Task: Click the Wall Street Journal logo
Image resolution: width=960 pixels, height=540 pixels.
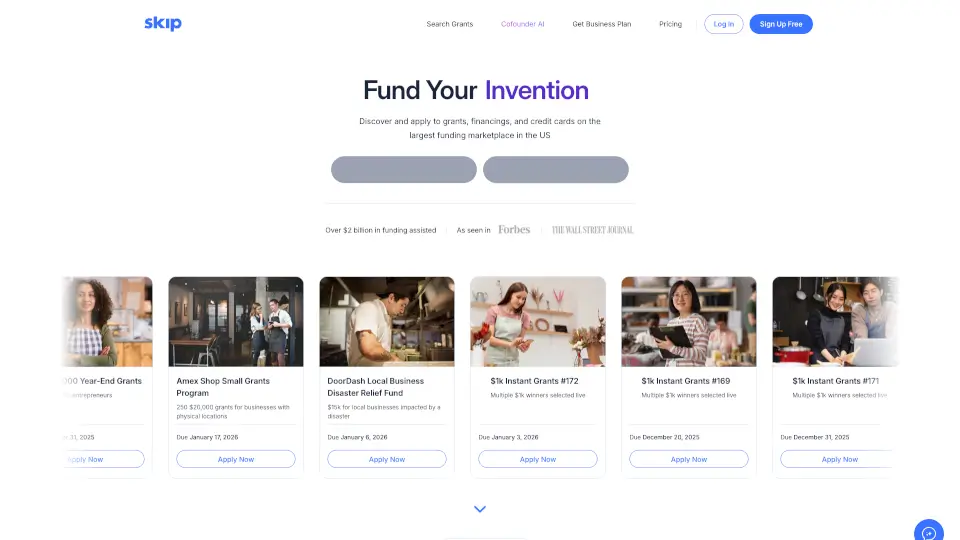Action: click(x=593, y=230)
